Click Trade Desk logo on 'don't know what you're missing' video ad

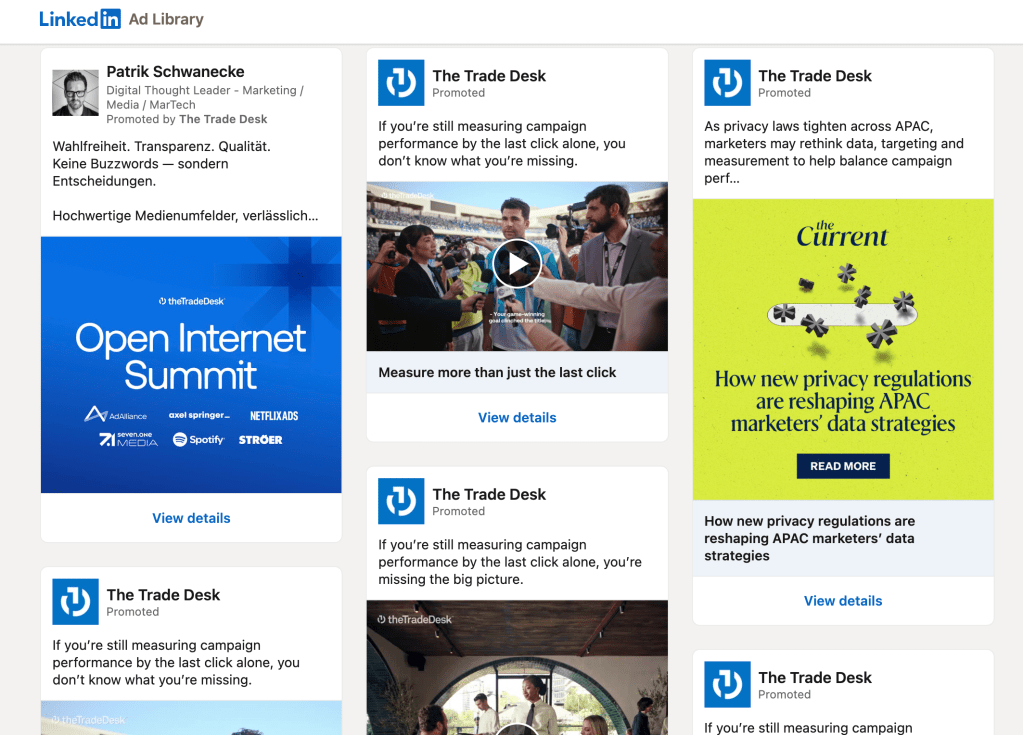(x=401, y=83)
